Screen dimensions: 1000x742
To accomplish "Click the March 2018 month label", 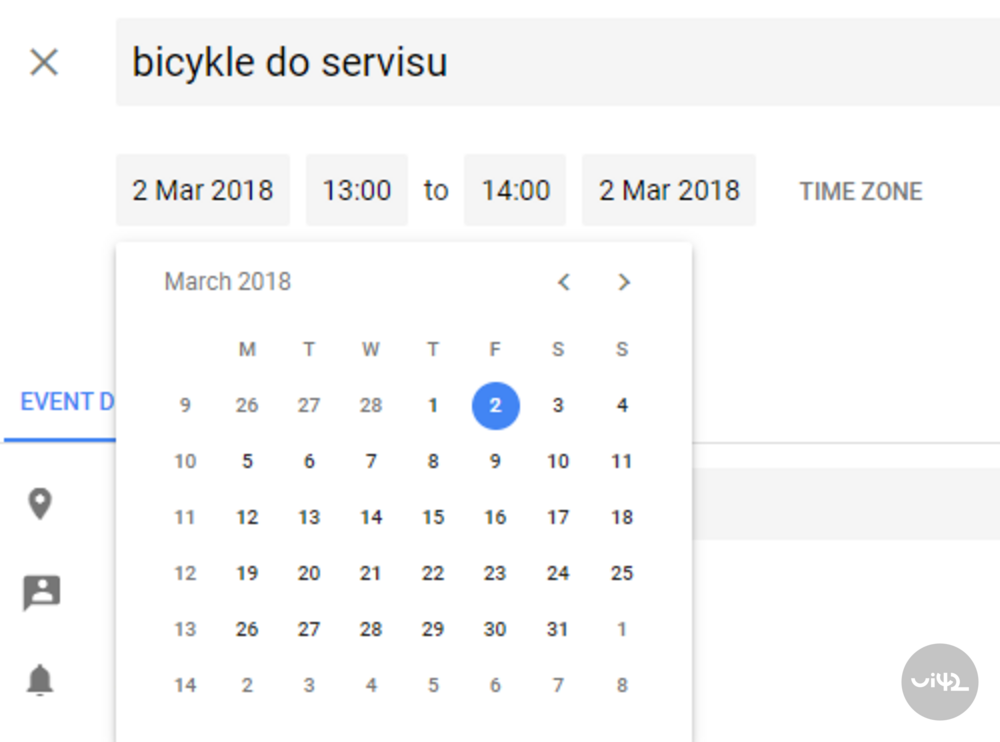I will [227, 281].
